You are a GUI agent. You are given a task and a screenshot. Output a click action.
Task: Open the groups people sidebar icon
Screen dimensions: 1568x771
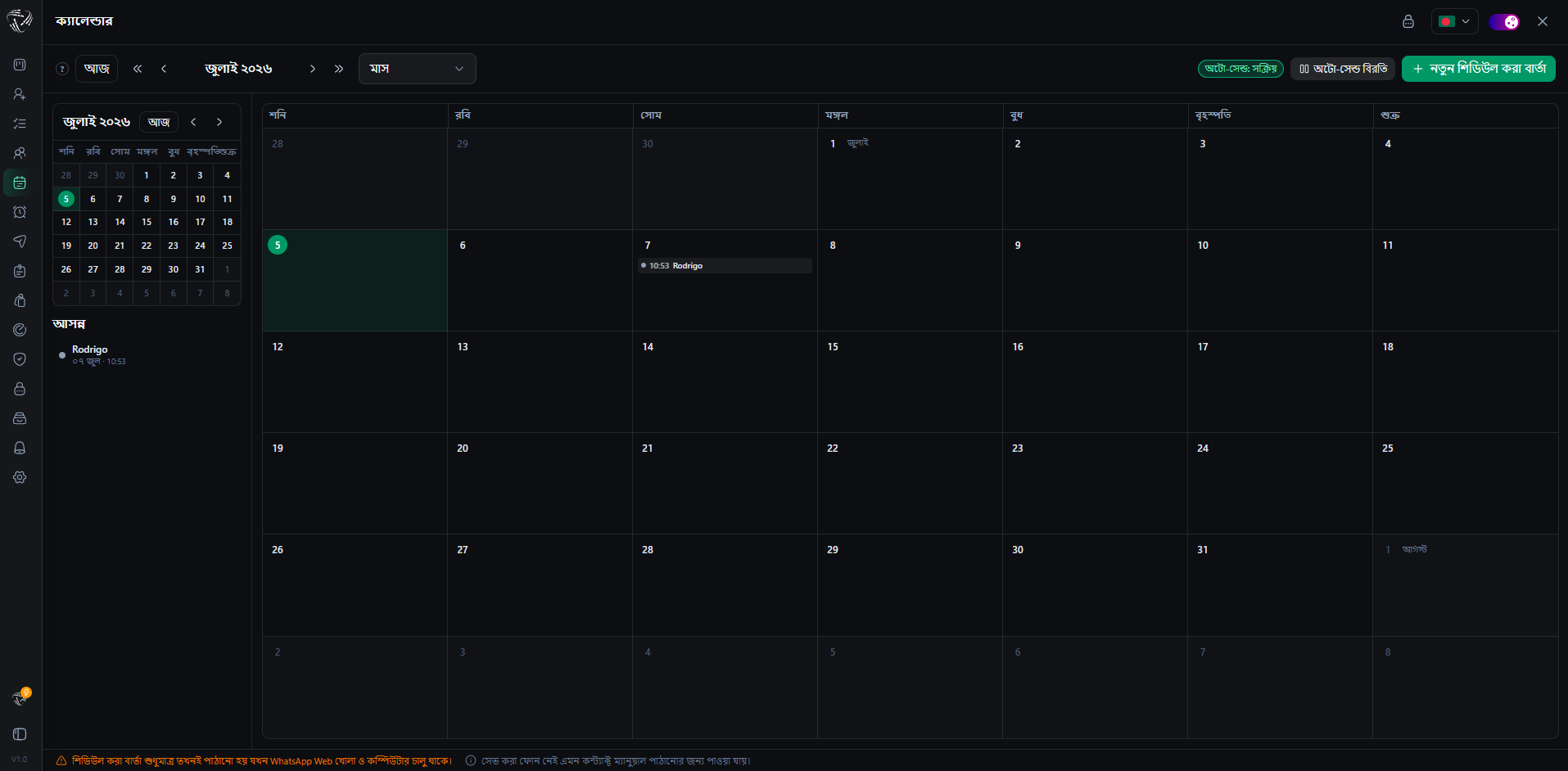[20, 153]
